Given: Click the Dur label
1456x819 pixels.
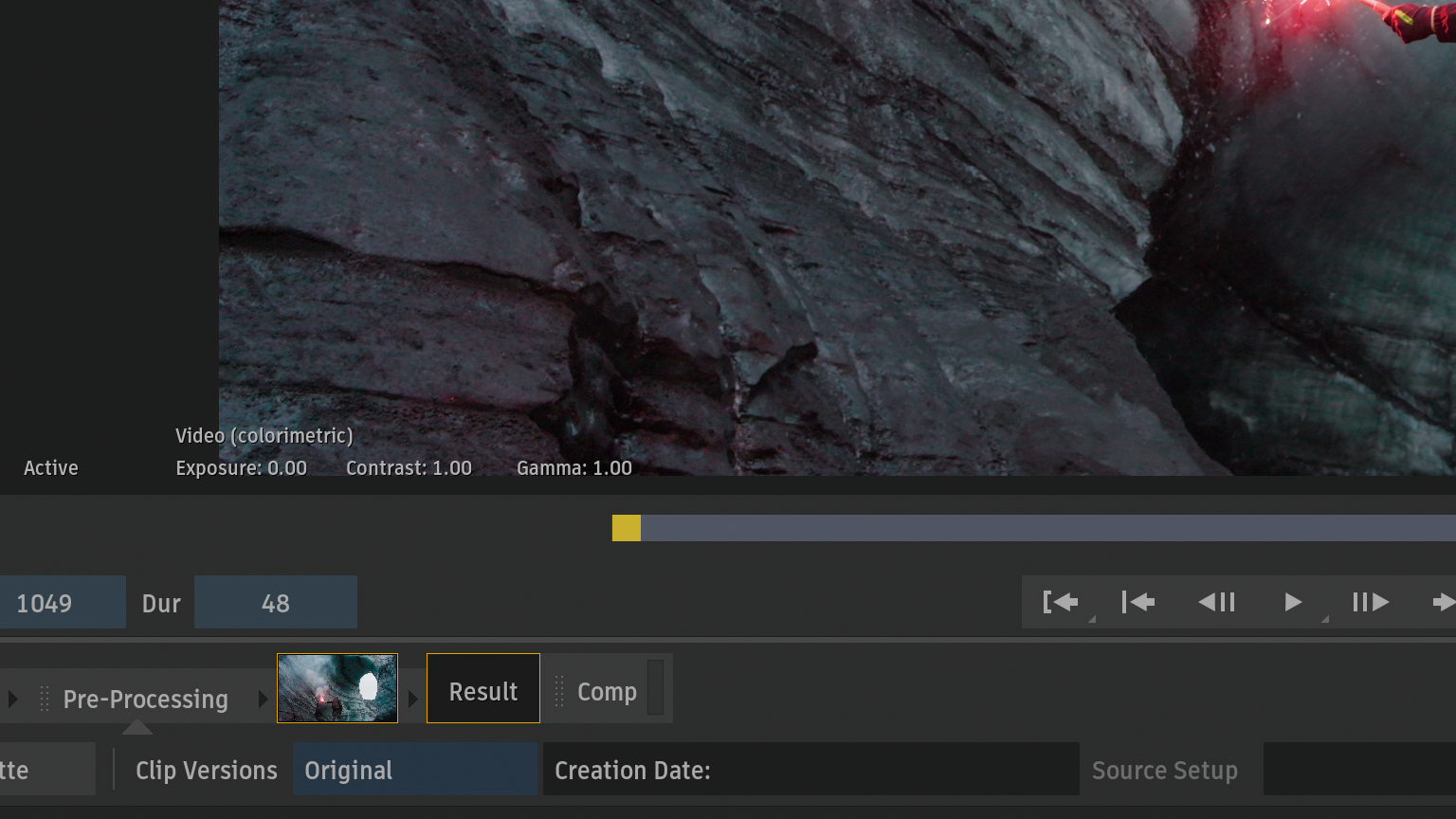Looking at the screenshot, I should tap(161, 604).
